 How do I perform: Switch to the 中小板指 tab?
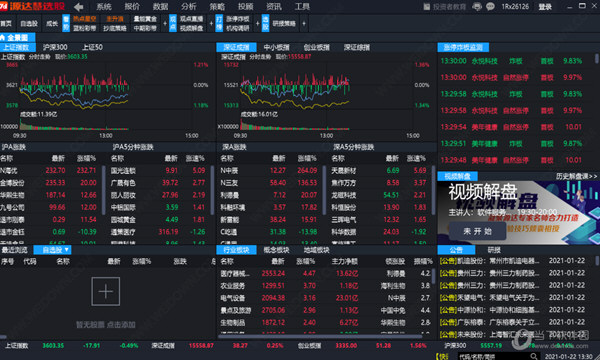276,47
